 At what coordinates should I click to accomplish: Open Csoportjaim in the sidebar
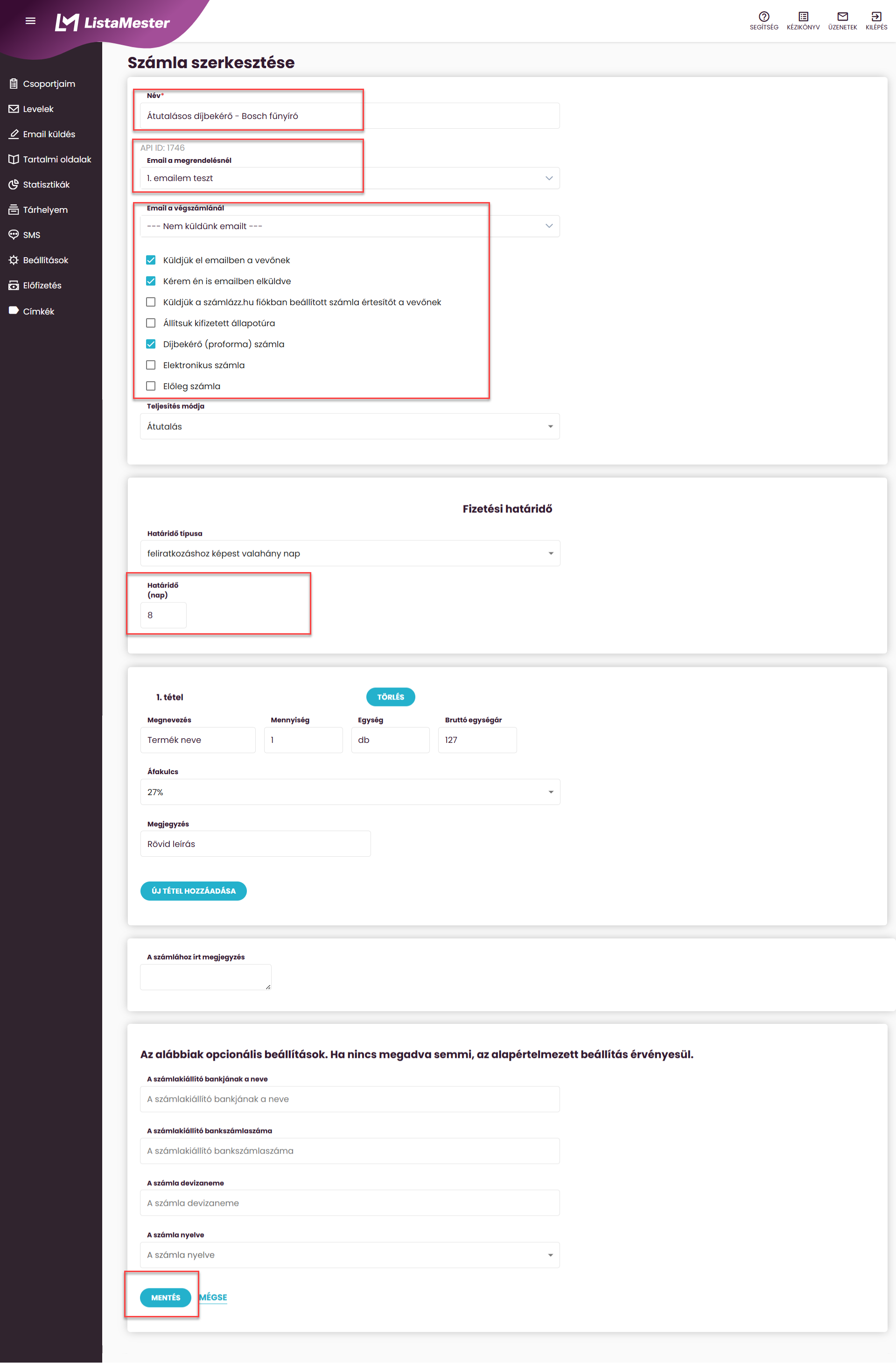(49, 84)
